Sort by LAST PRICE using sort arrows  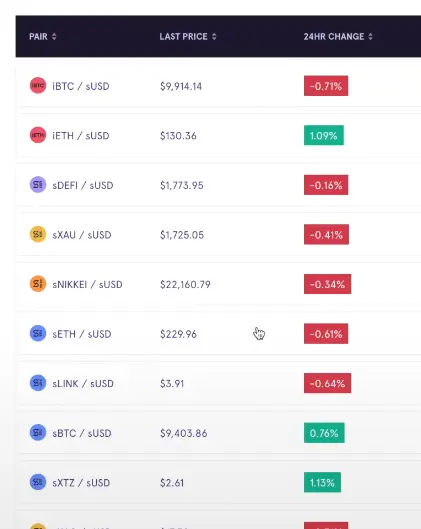click(x=214, y=36)
